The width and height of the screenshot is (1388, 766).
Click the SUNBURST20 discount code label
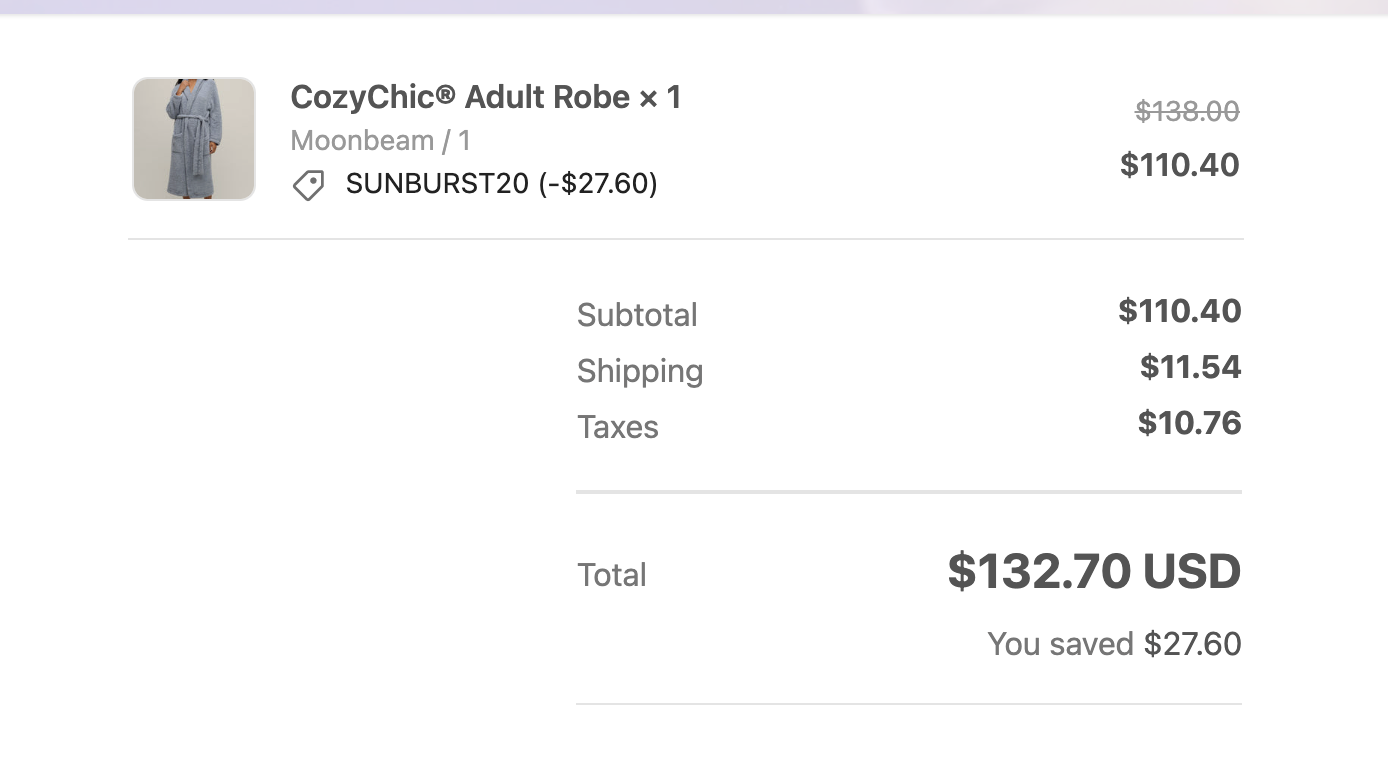coord(437,184)
